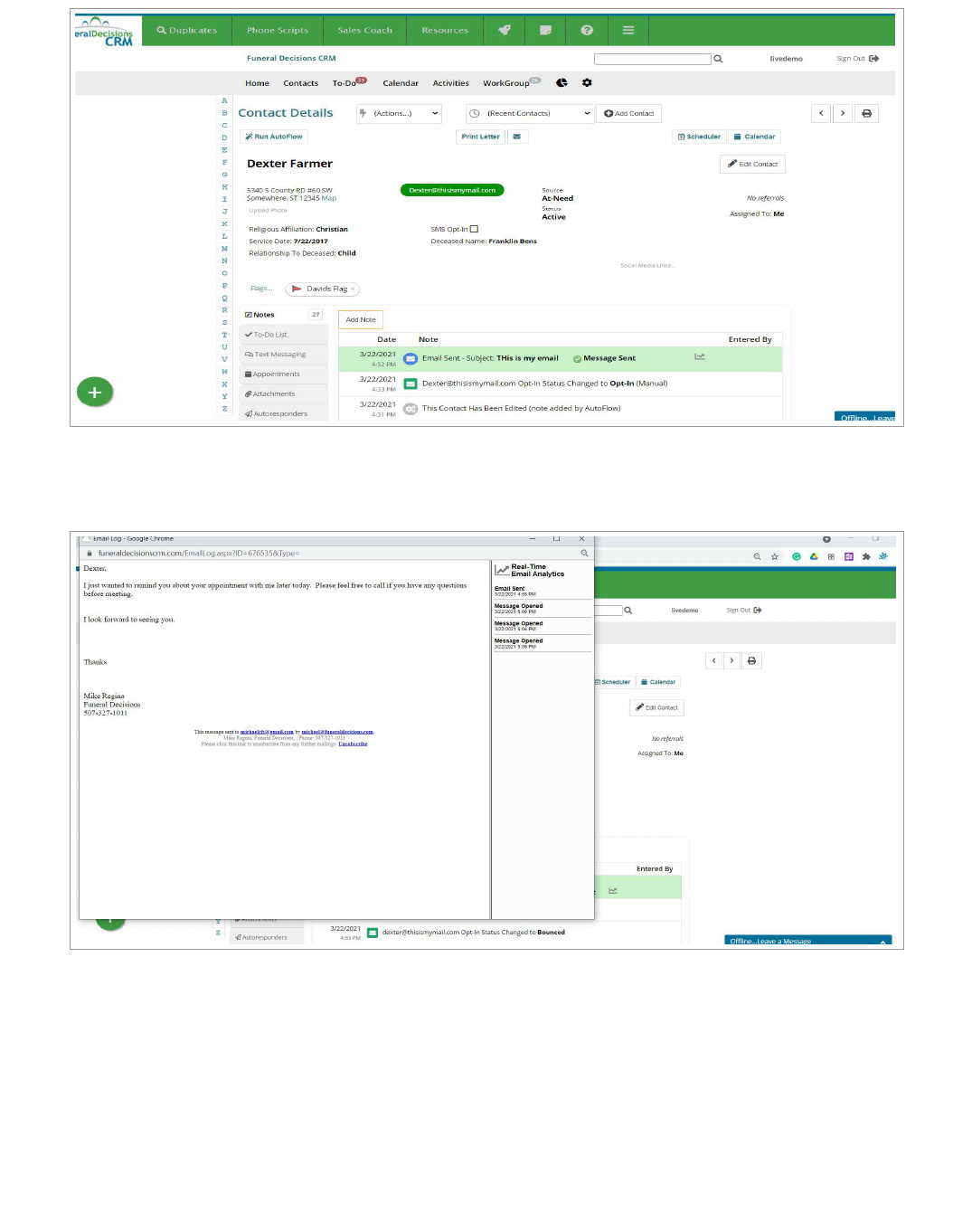Open email analytics chart icon in note row
The height and width of the screenshot is (1232, 972).
(x=699, y=357)
